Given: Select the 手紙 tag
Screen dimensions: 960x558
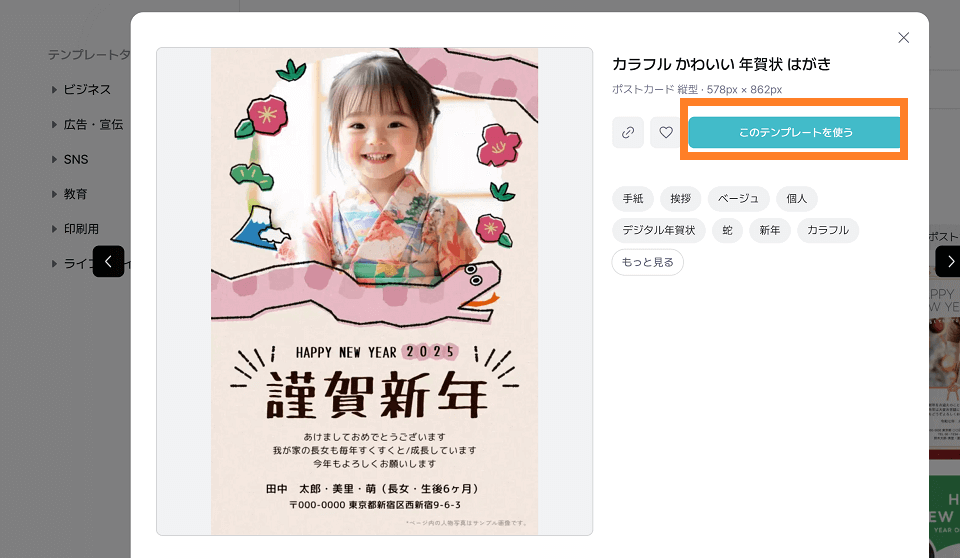Looking at the screenshot, I should coord(633,198).
